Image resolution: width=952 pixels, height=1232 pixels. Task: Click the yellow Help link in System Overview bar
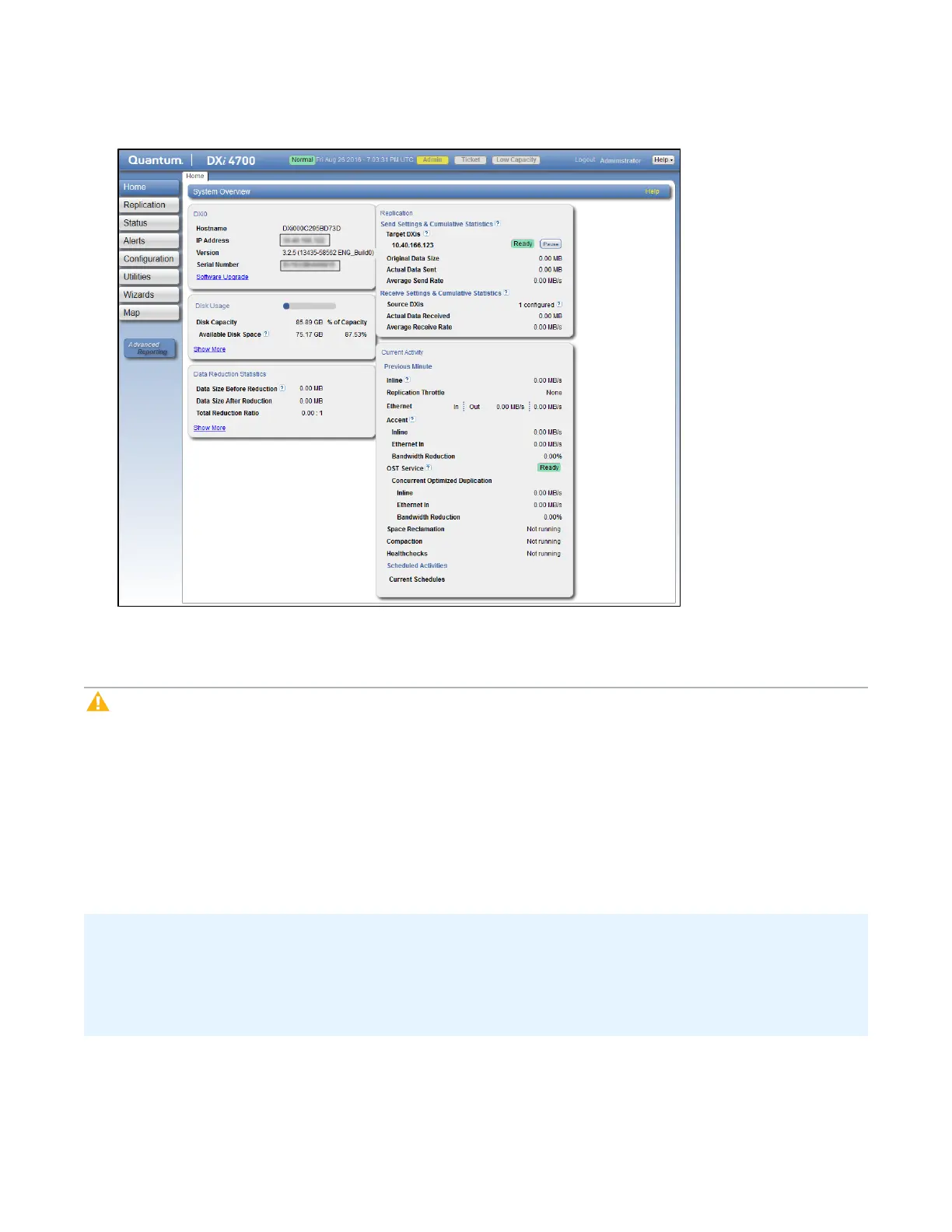point(652,191)
